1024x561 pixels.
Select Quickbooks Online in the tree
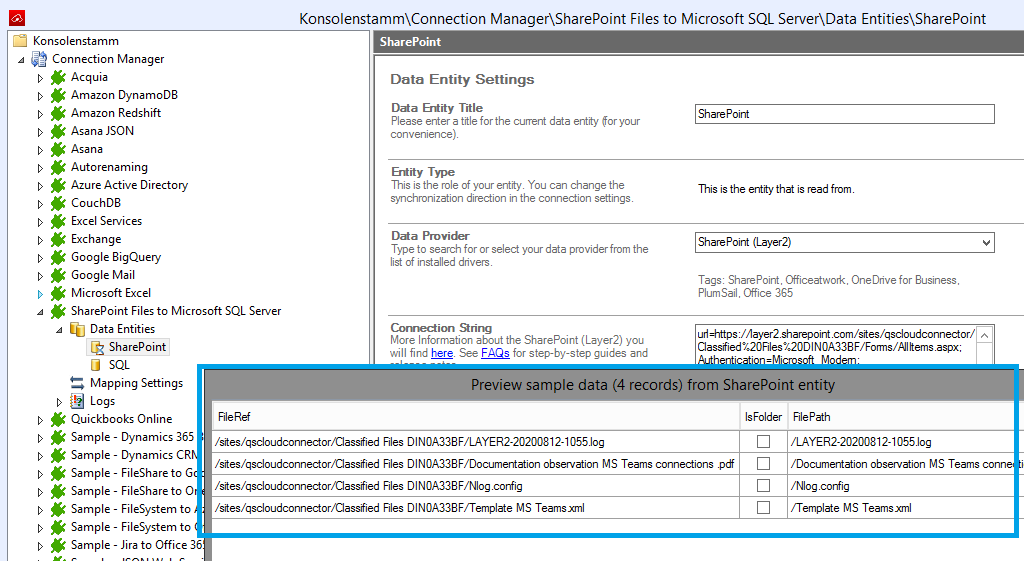121,419
